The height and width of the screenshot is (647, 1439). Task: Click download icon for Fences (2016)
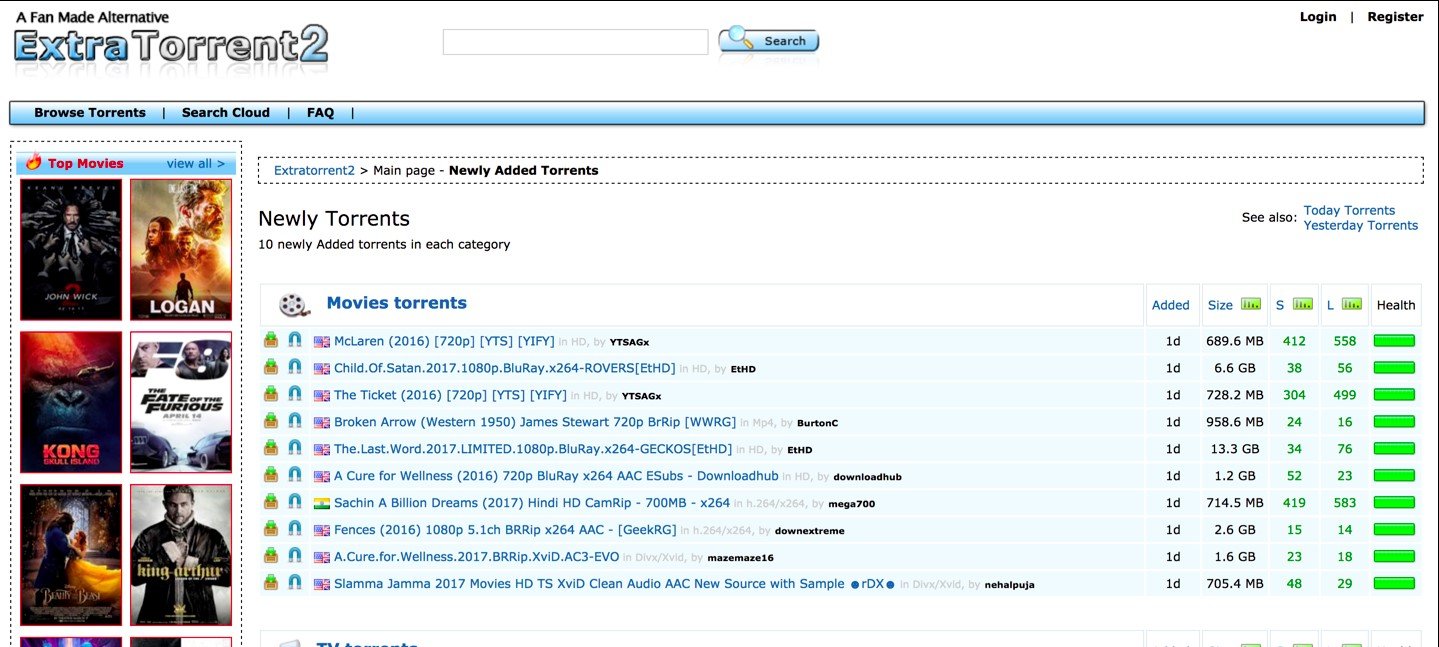[271, 529]
